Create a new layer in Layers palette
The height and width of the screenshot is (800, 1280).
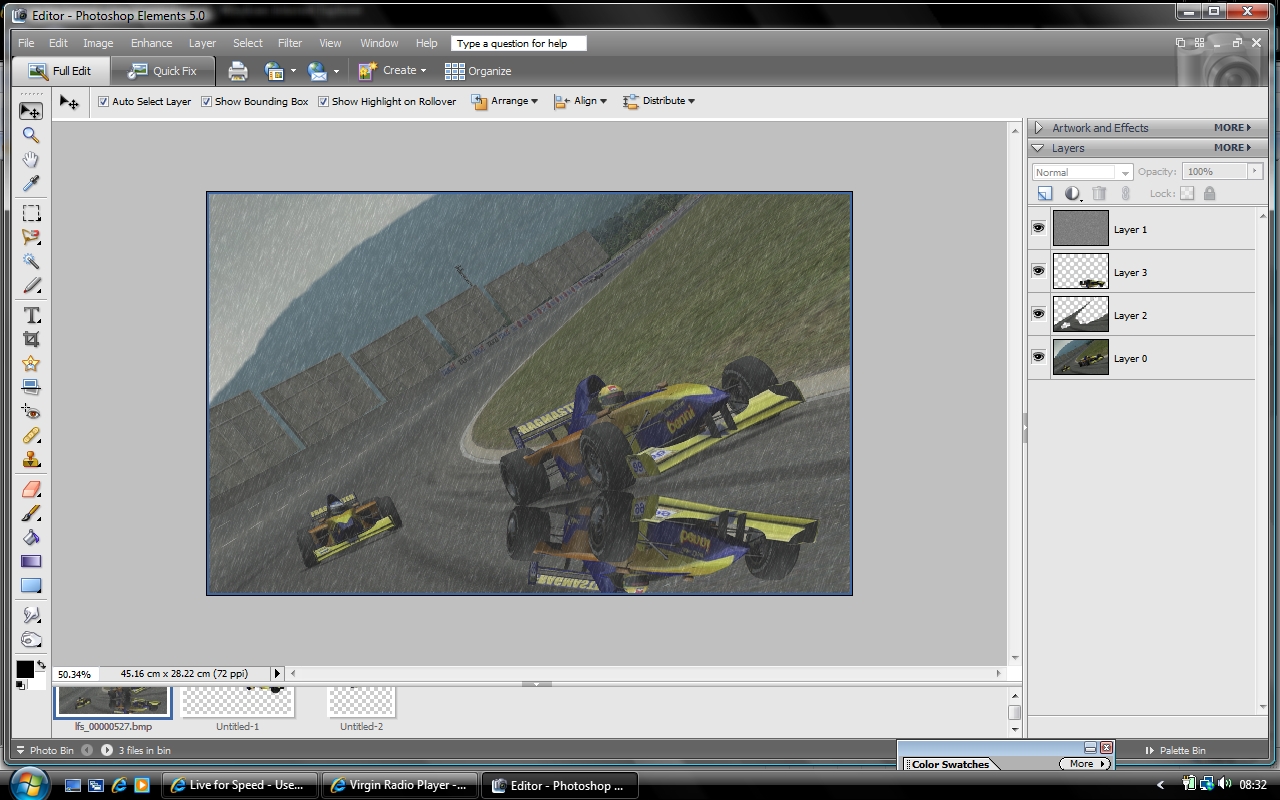1045,194
